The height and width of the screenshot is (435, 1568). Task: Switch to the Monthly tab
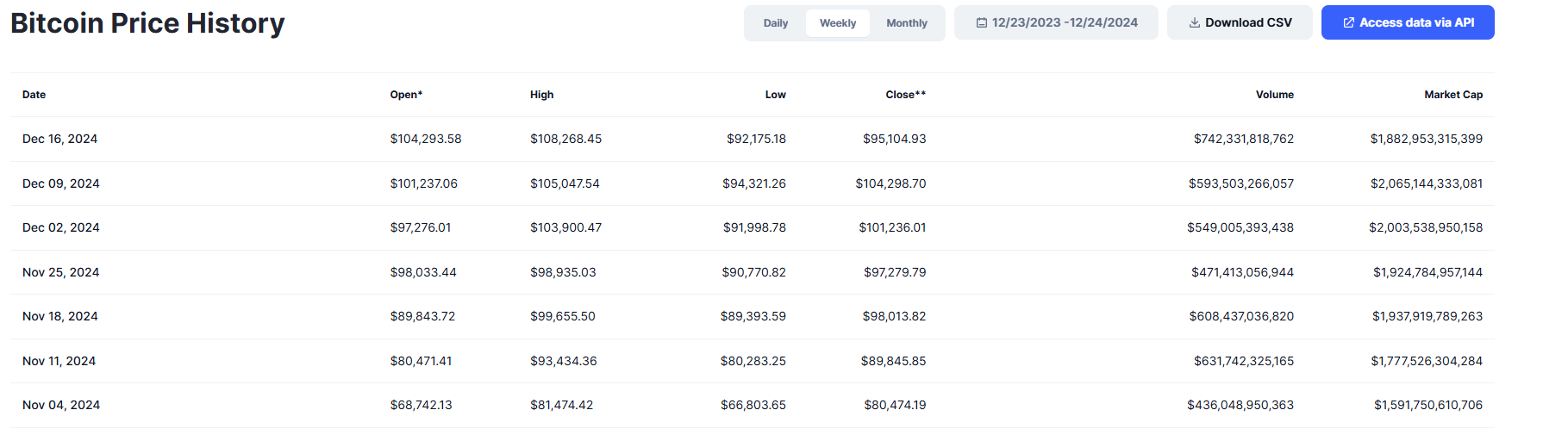coord(907,23)
